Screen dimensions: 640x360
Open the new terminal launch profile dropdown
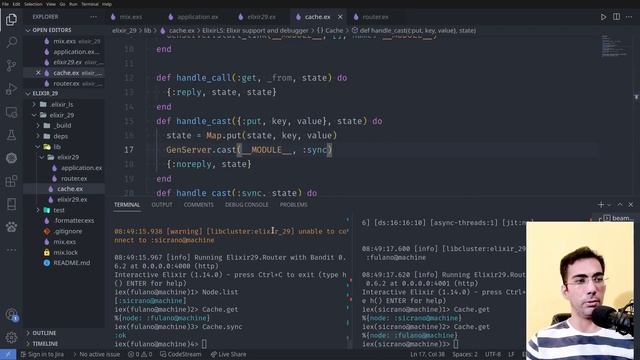pos(609,204)
